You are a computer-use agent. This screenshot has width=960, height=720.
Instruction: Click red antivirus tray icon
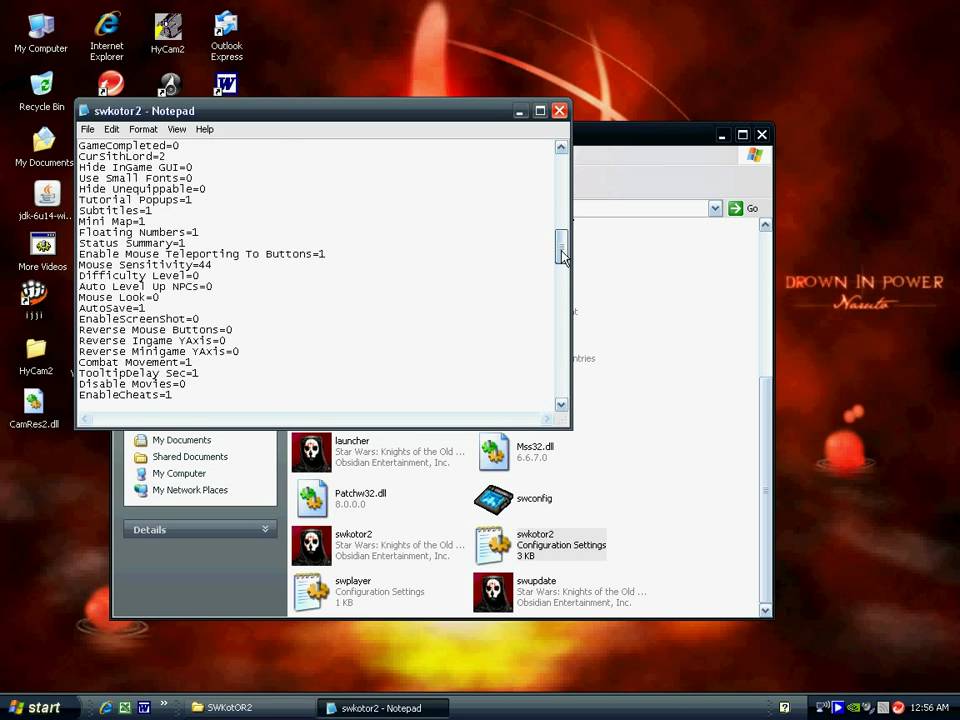click(899, 708)
